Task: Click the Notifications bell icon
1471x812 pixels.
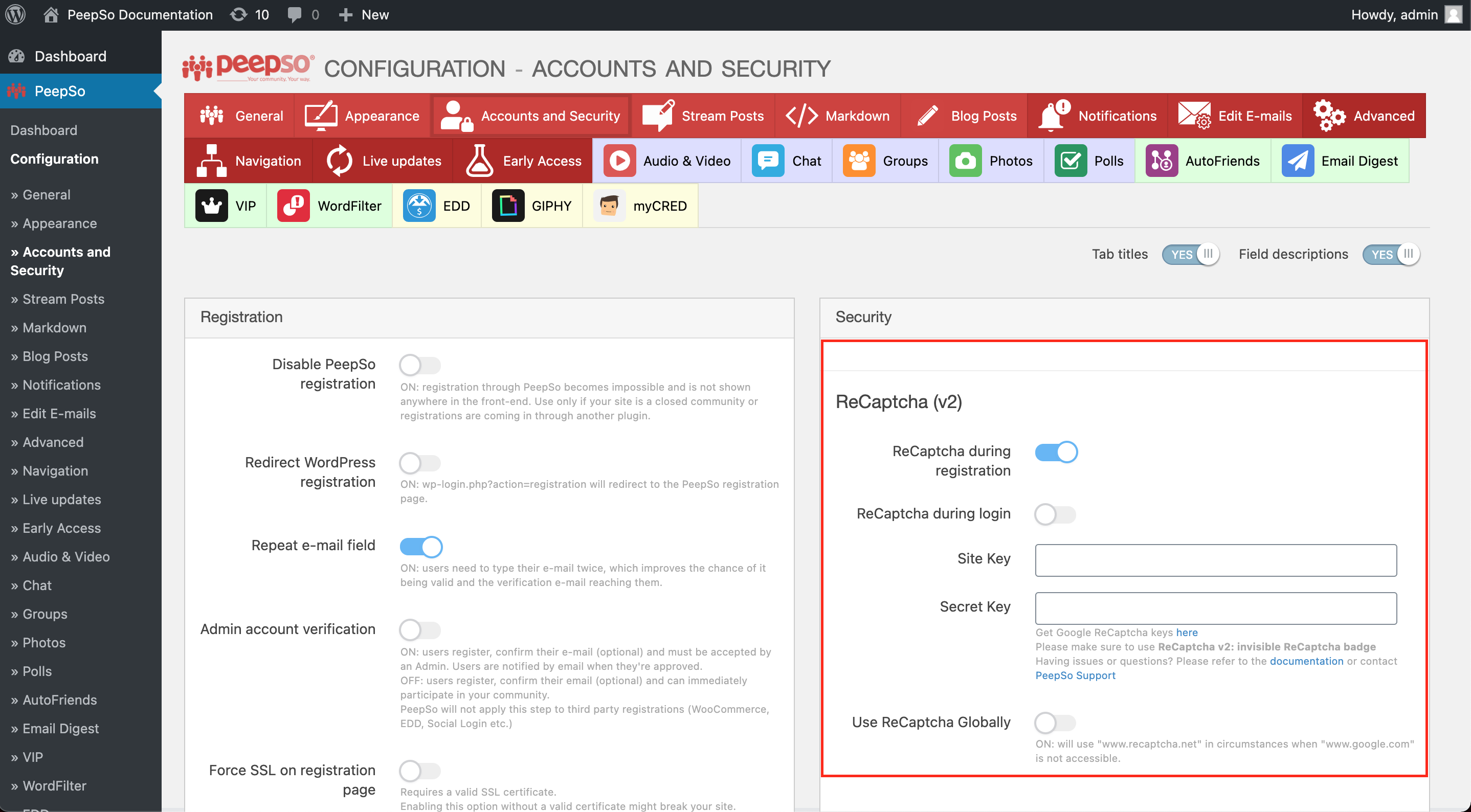Action: [1054, 116]
